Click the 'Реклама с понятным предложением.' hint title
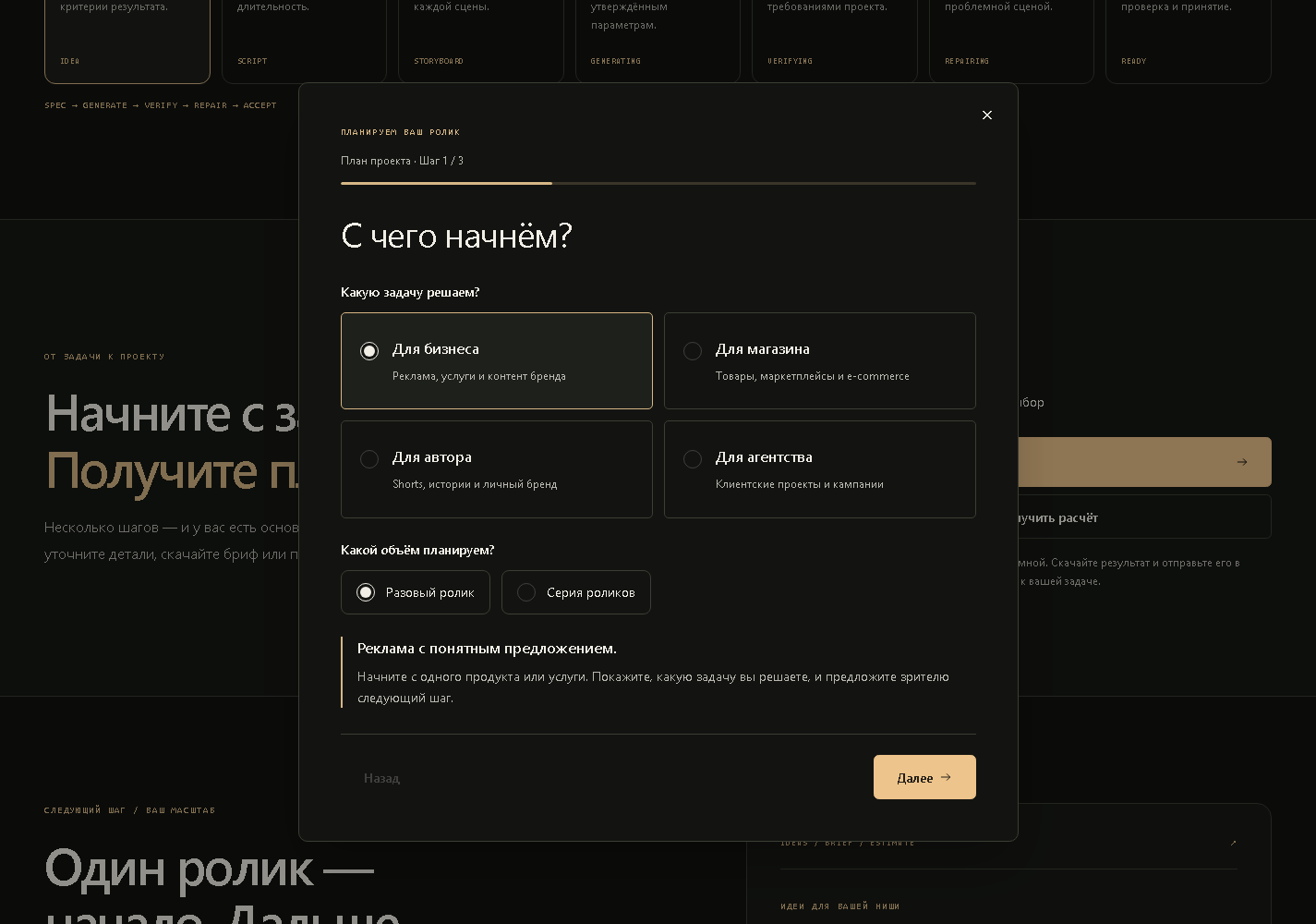 pyautogui.click(x=487, y=649)
